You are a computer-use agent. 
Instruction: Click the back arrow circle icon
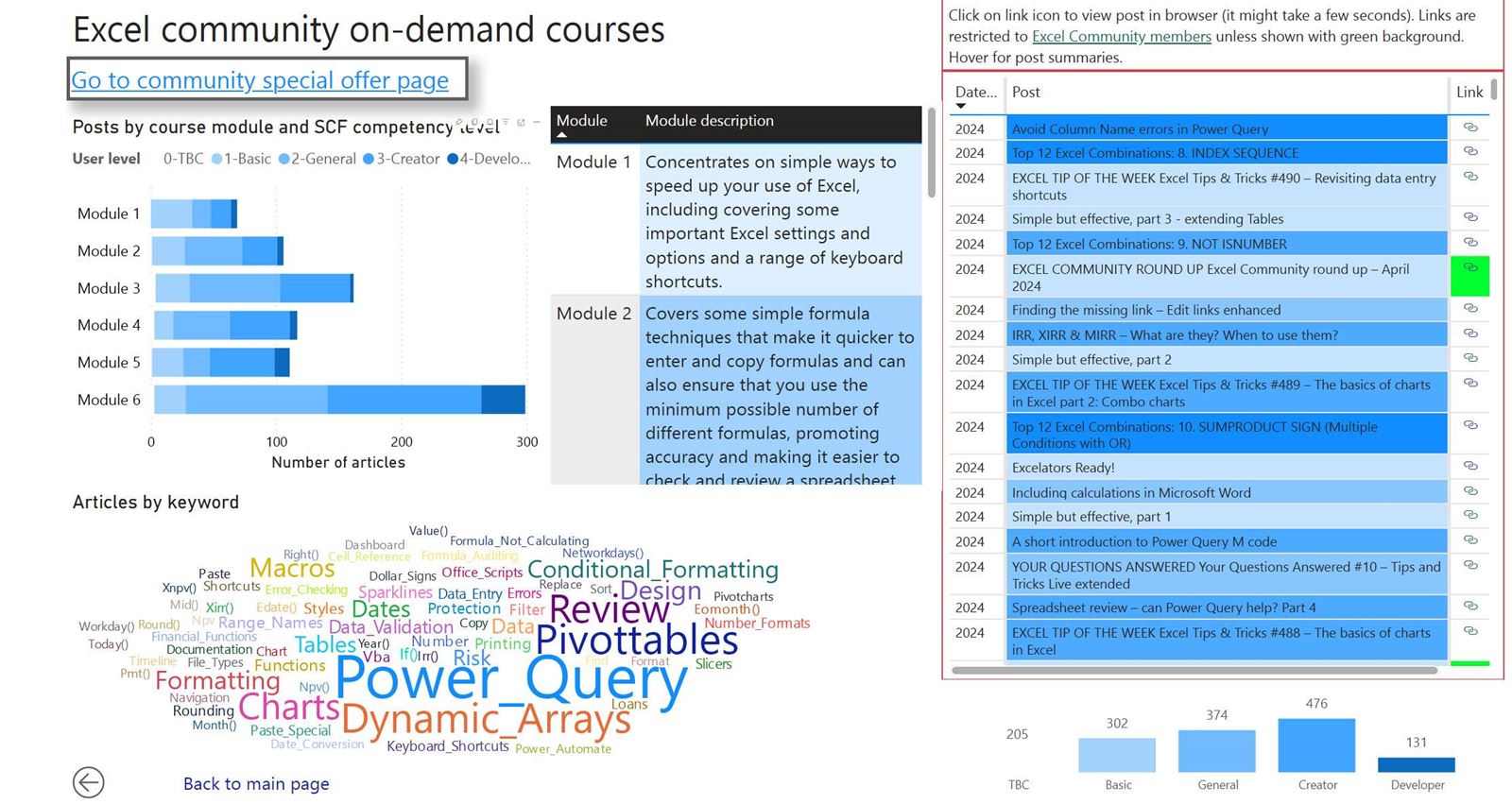tap(88, 782)
